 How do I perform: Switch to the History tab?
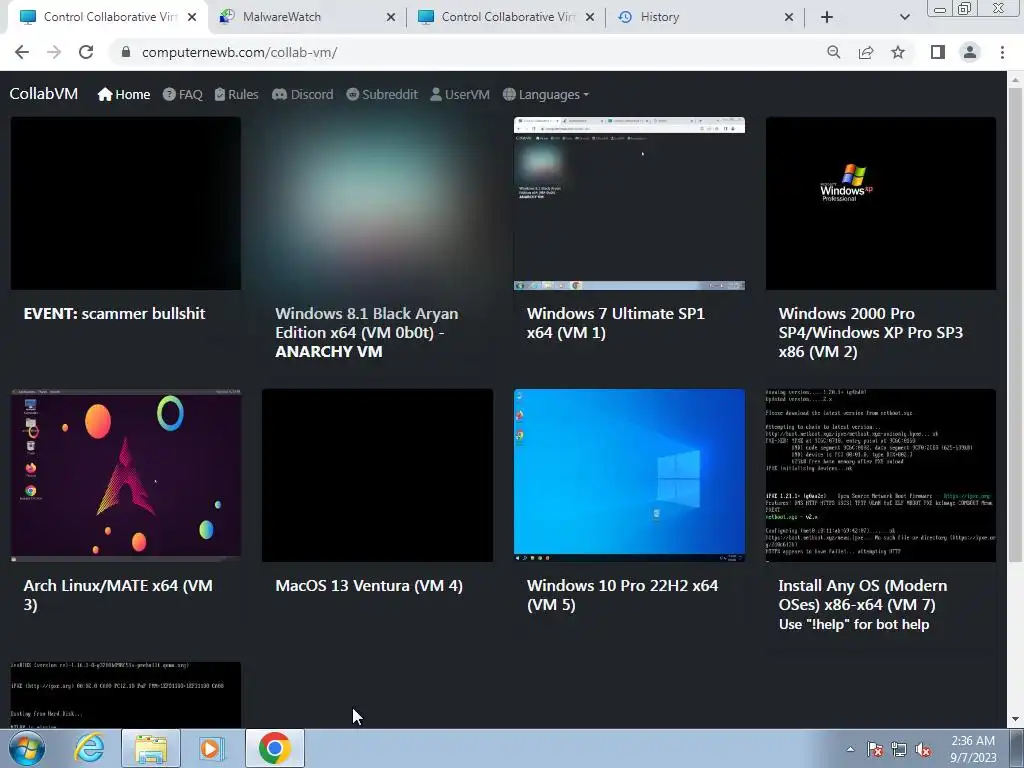[705, 17]
